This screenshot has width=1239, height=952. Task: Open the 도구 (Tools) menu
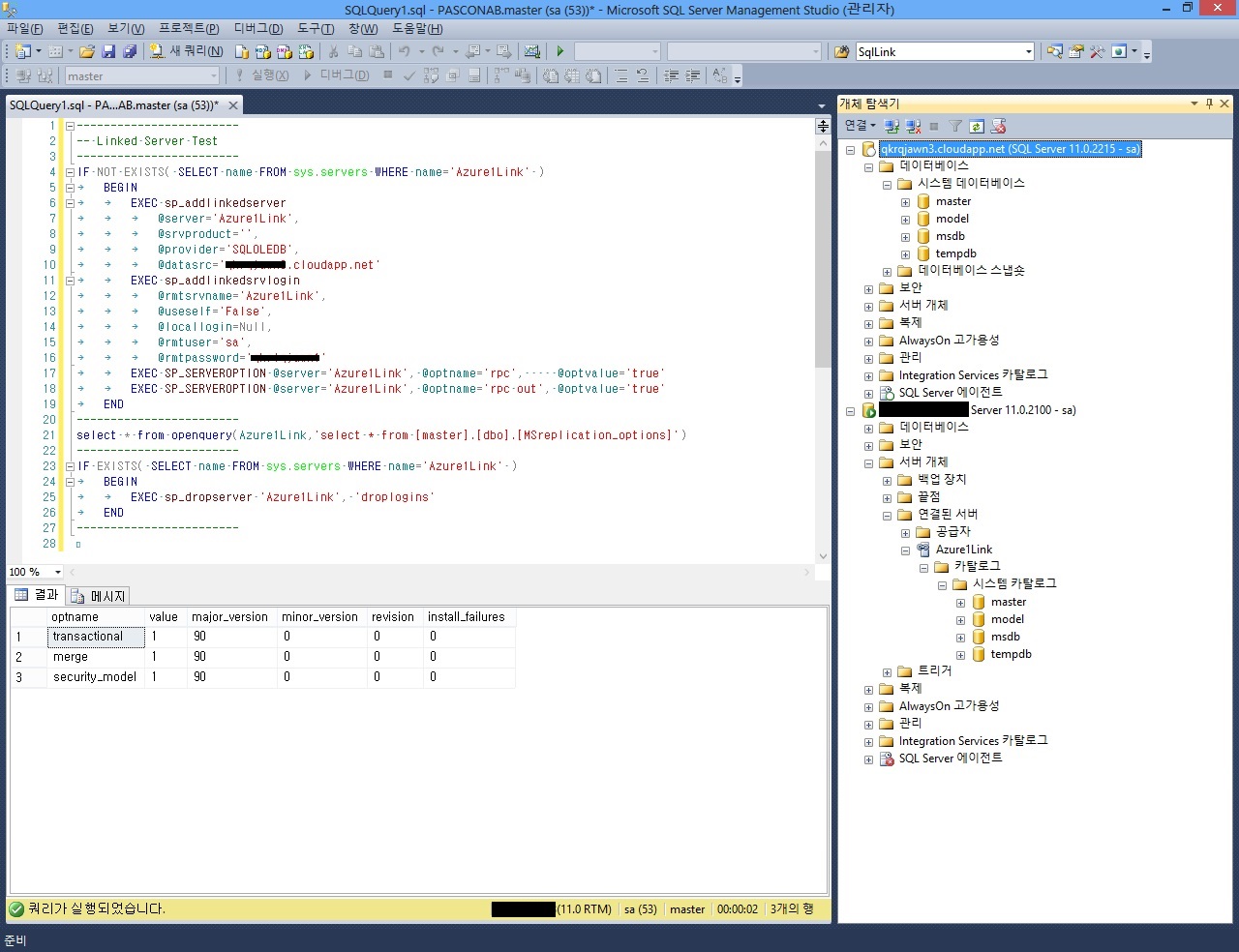[316, 29]
